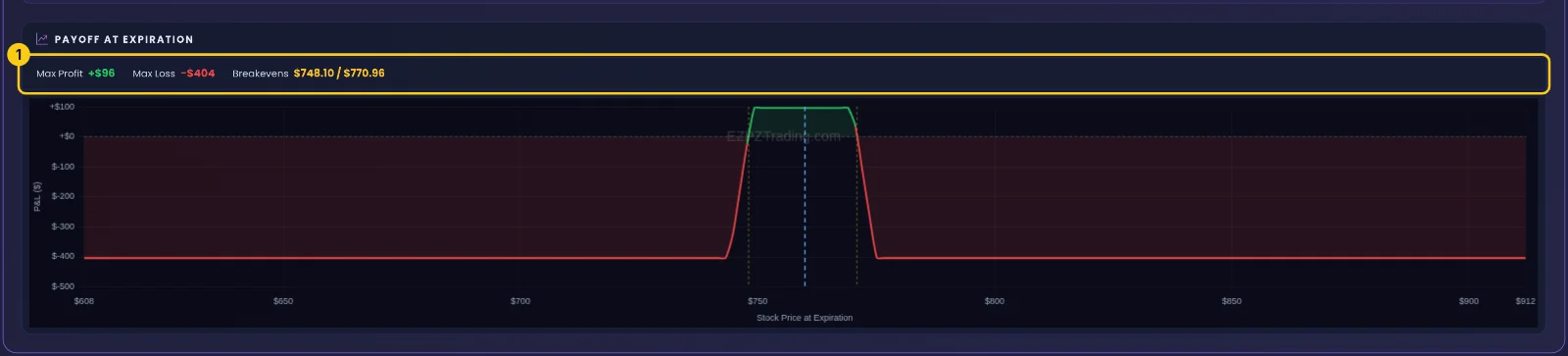Click the $750 label on the x-axis
This screenshot has width=1568, height=356.
point(758,301)
